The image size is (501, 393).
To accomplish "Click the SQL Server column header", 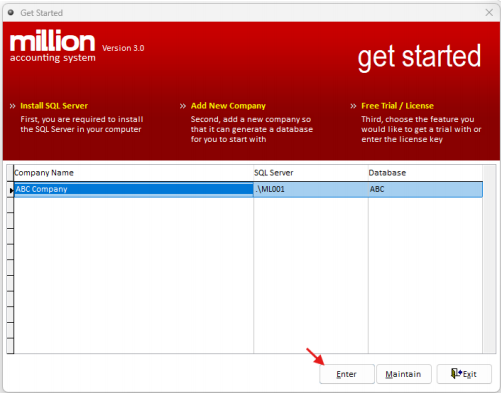I will click(311, 173).
